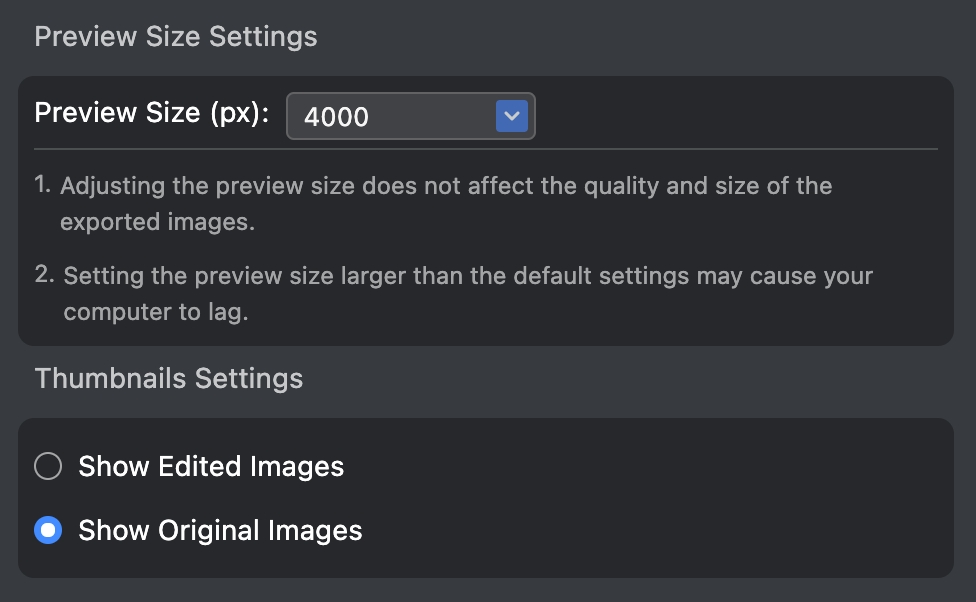Click empty area right of Show Original Images
Viewport: 976px width, 602px height.
[x=650, y=530]
